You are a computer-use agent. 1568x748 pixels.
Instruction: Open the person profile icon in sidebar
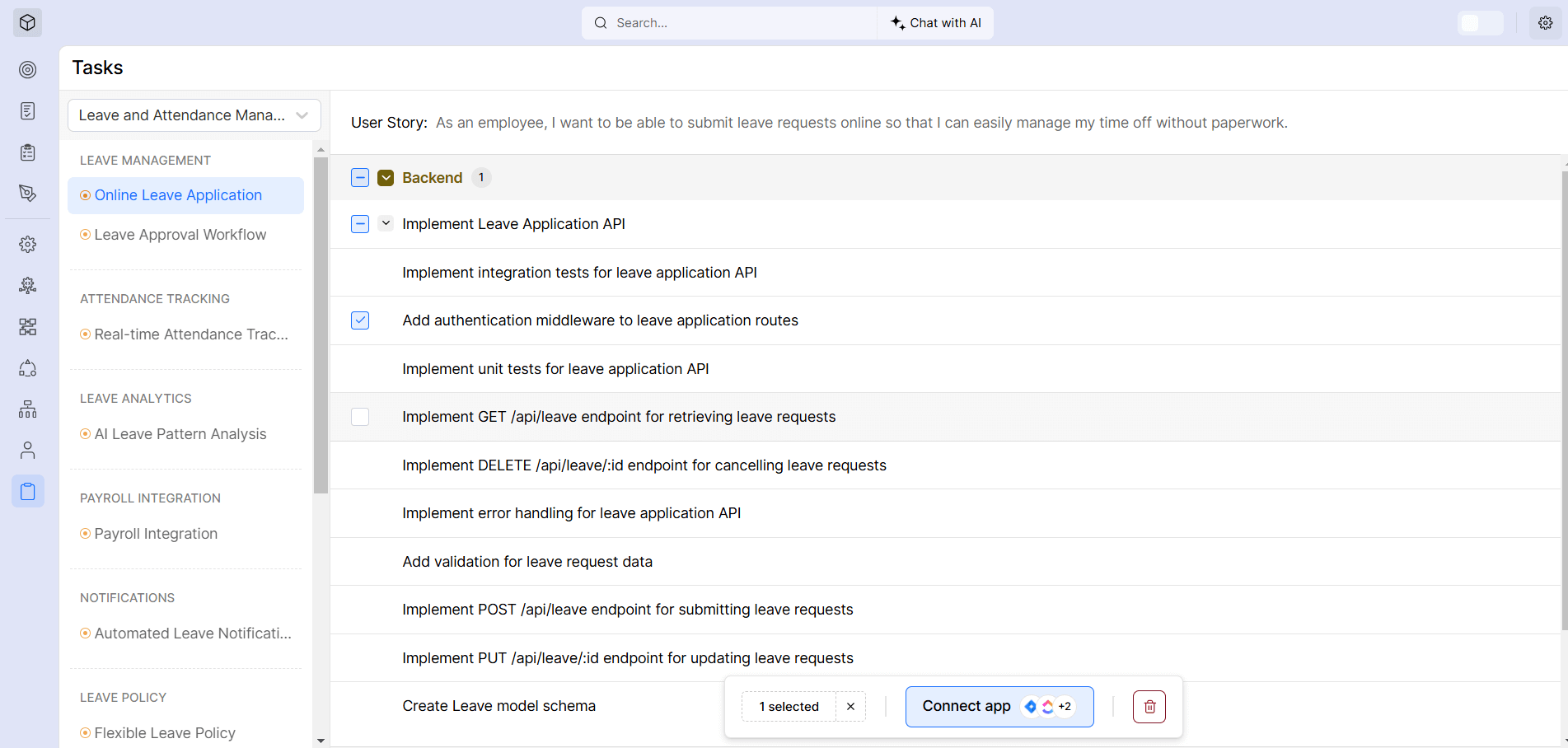pos(27,451)
